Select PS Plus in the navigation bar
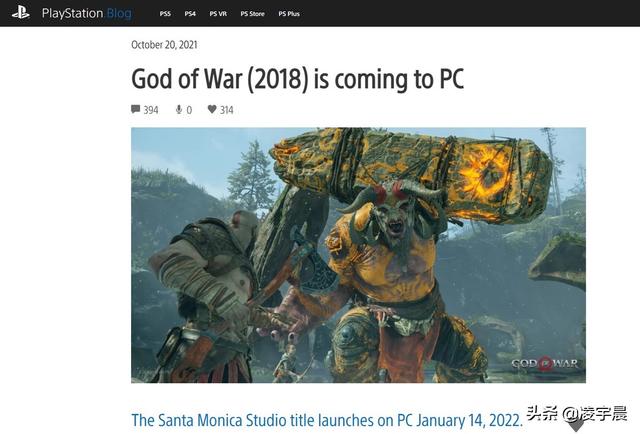The height and width of the screenshot is (434, 640). click(x=289, y=14)
